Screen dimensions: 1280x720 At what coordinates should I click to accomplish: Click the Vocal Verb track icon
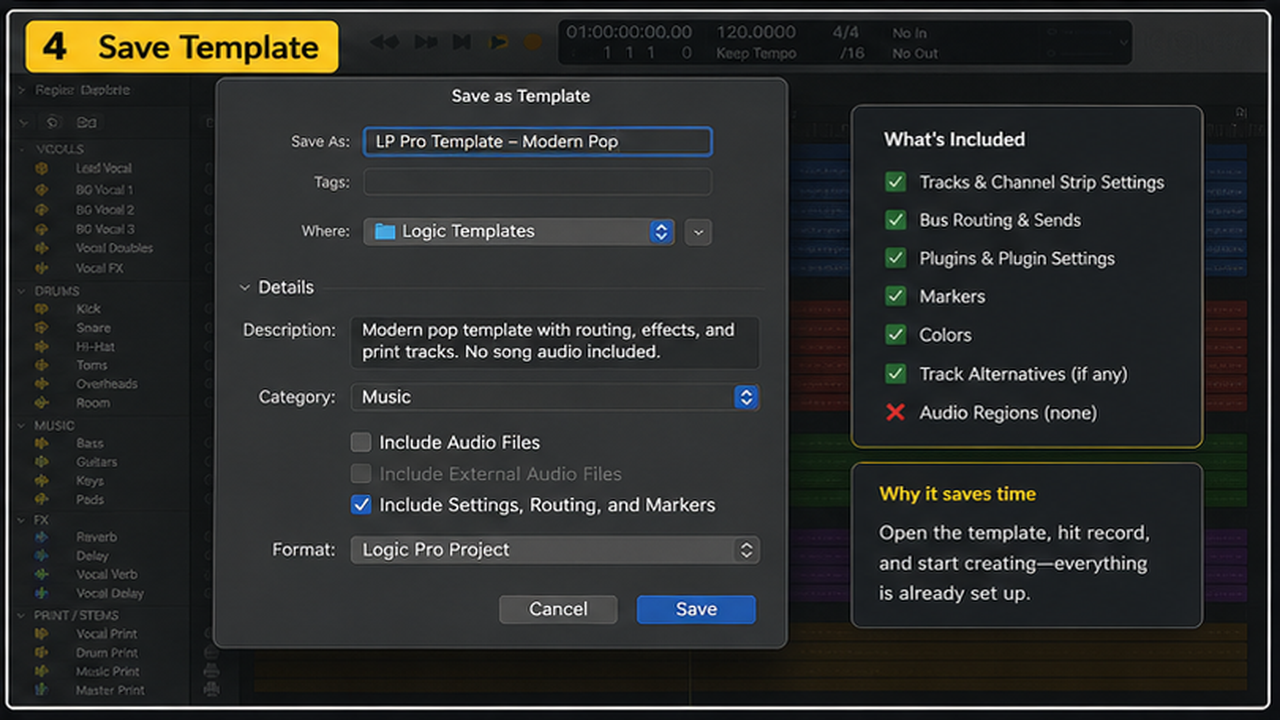(42, 575)
